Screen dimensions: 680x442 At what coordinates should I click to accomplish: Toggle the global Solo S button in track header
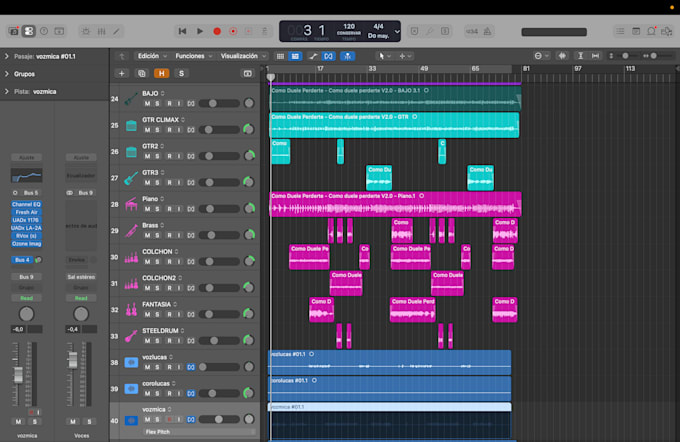click(x=181, y=73)
